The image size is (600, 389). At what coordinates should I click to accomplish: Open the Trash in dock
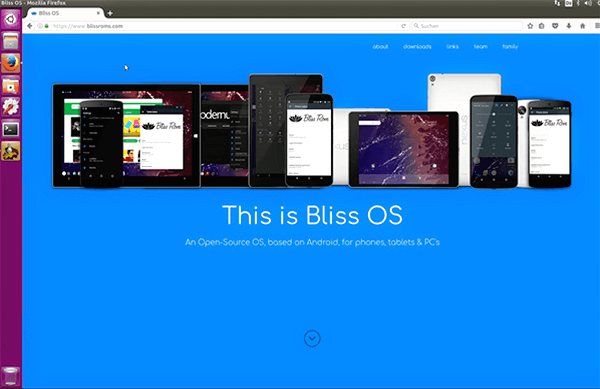(x=11, y=376)
